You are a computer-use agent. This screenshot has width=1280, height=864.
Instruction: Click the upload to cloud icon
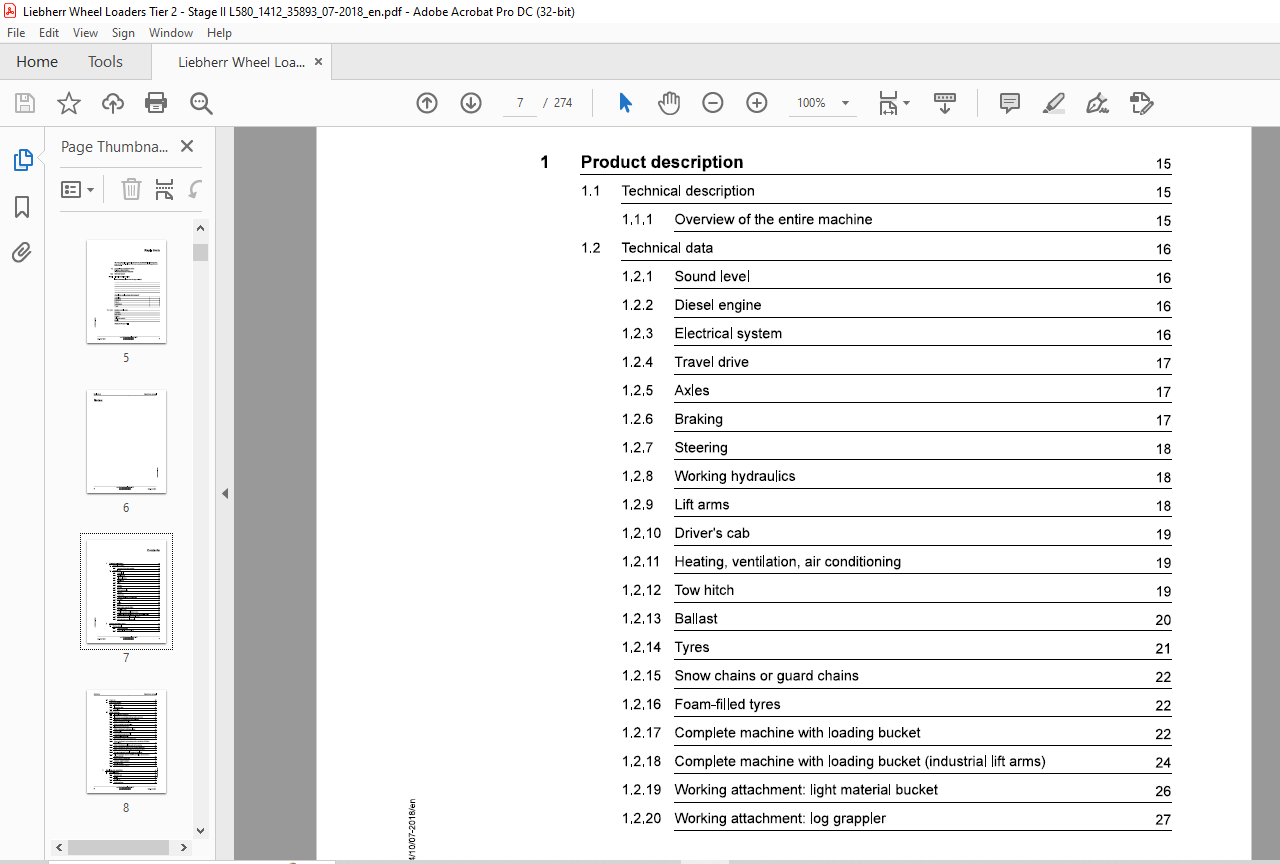coord(113,103)
